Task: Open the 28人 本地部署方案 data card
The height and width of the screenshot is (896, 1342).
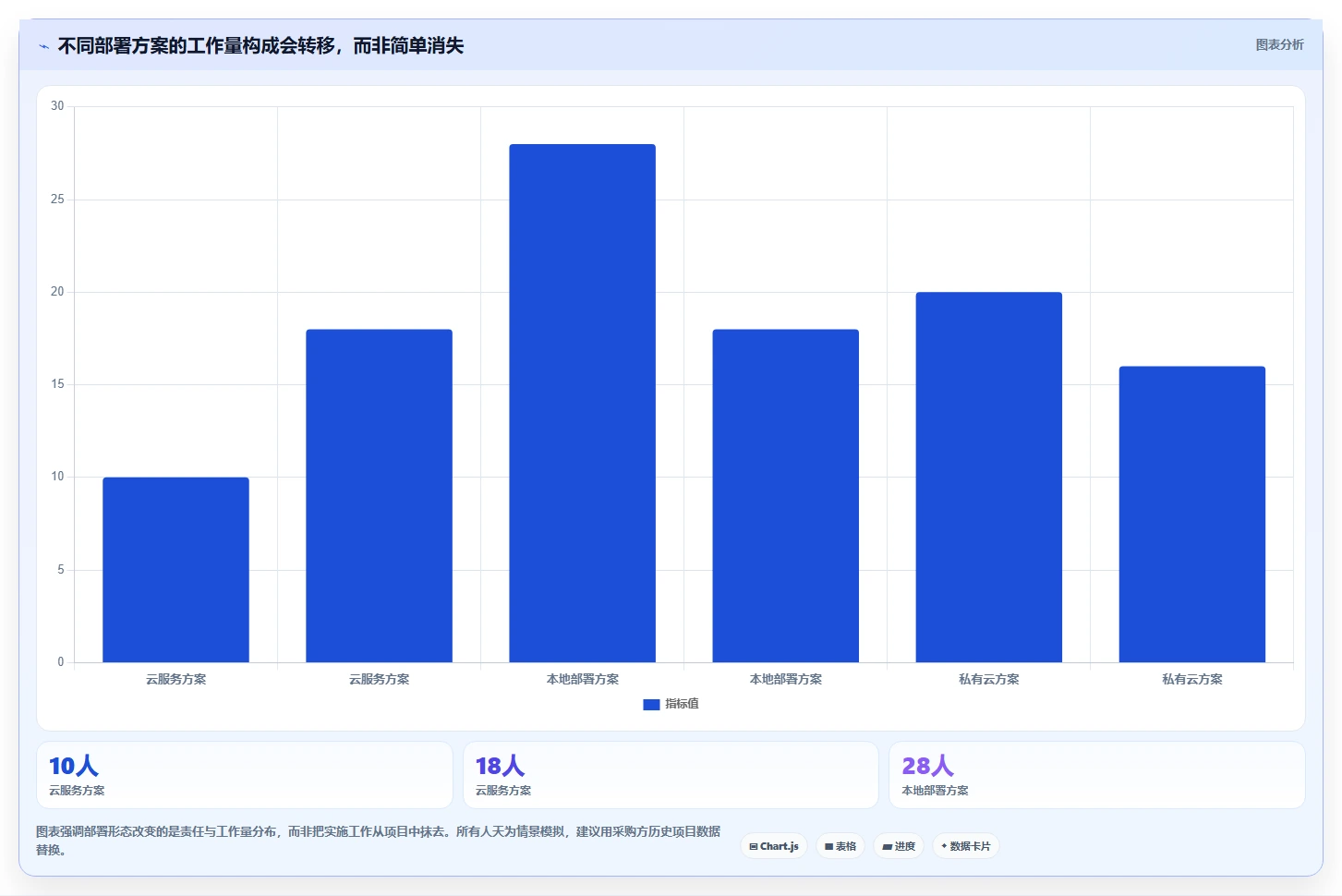Action: (x=1097, y=775)
